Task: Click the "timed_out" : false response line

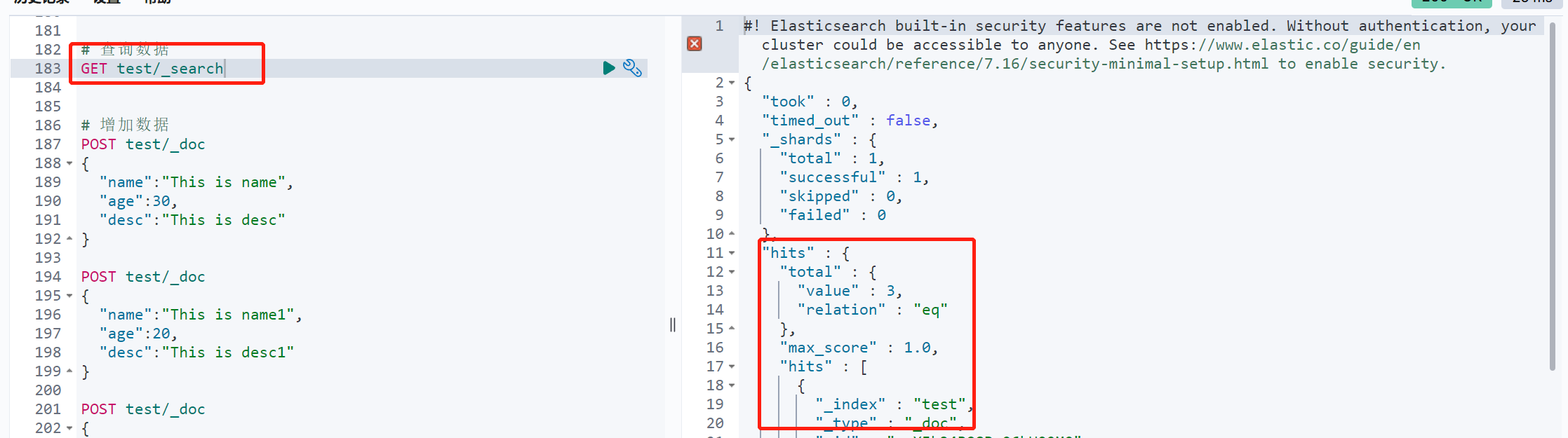Action: tap(850, 121)
